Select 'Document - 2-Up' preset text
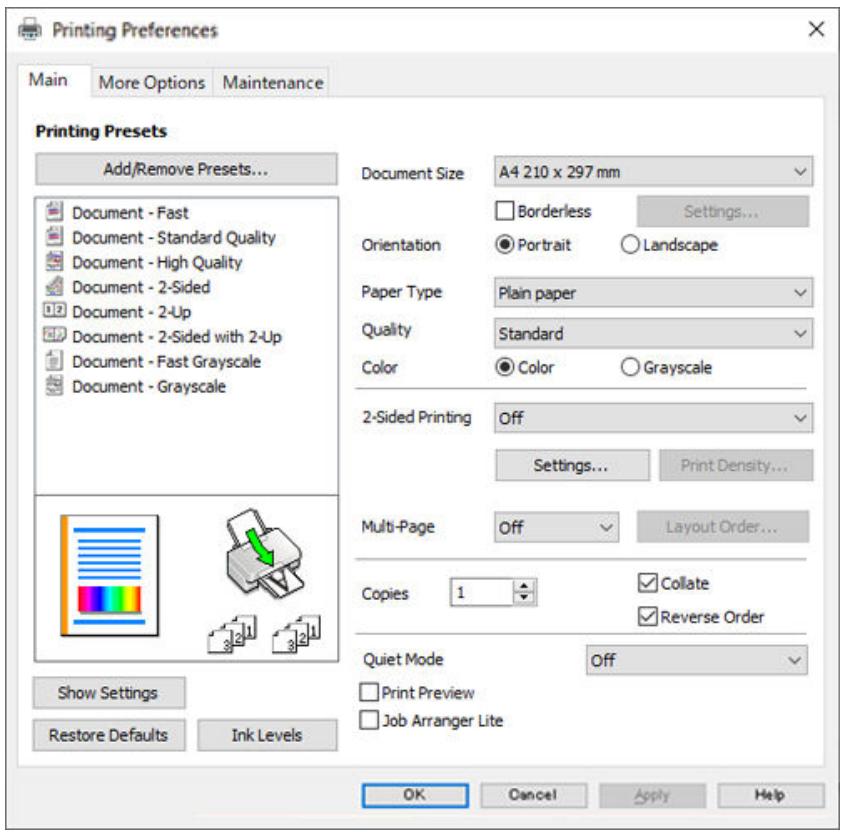The image size is (843, 832). 132,312
